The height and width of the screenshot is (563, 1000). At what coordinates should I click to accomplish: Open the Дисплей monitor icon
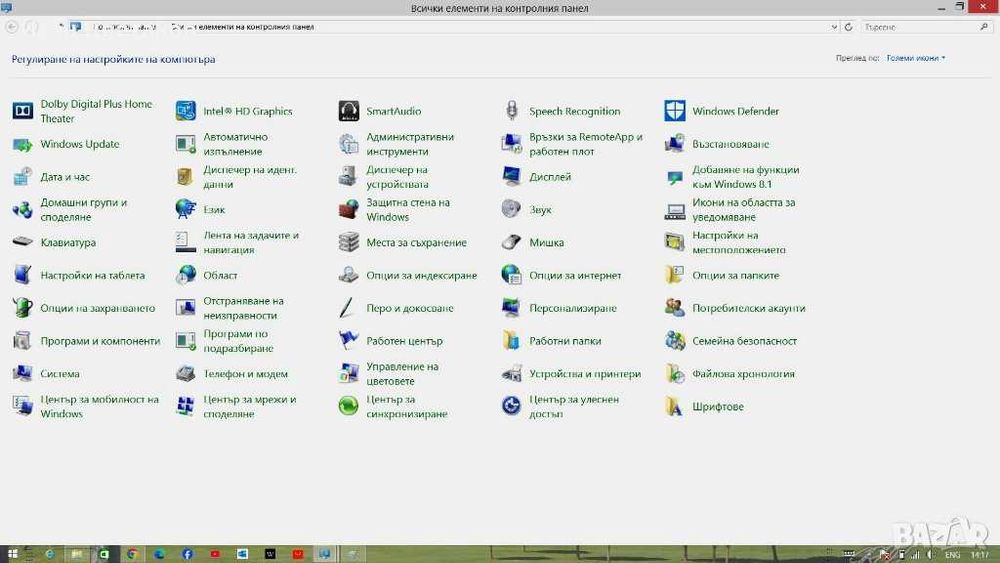click(x=511, y=177)
